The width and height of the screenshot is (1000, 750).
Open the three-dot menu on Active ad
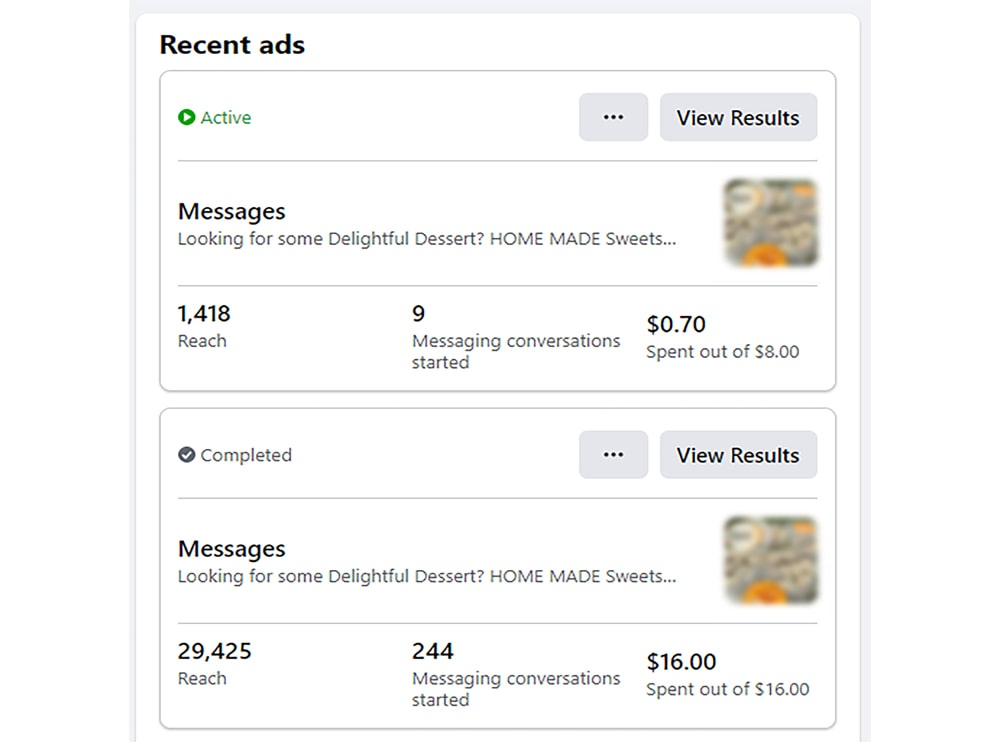[x=614, y=117]
